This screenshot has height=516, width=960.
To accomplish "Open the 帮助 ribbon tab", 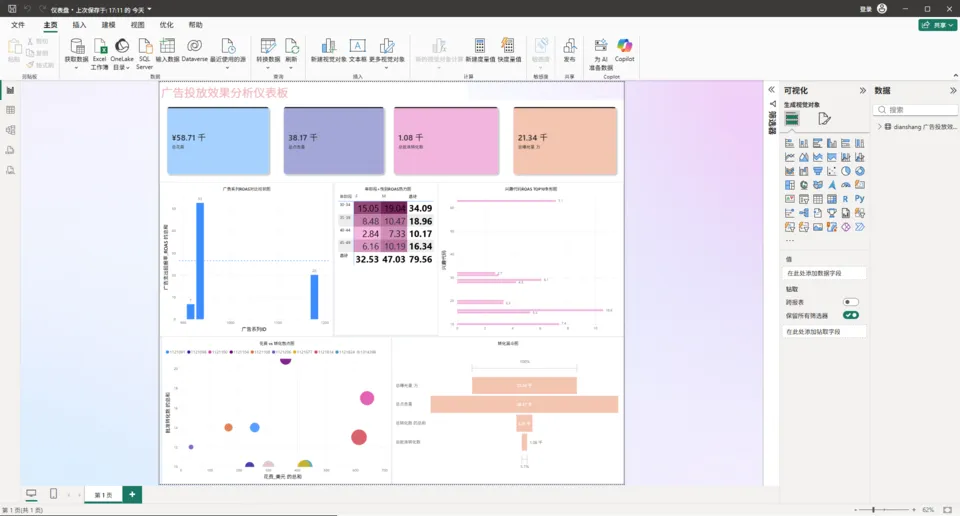I will (195, 25).
